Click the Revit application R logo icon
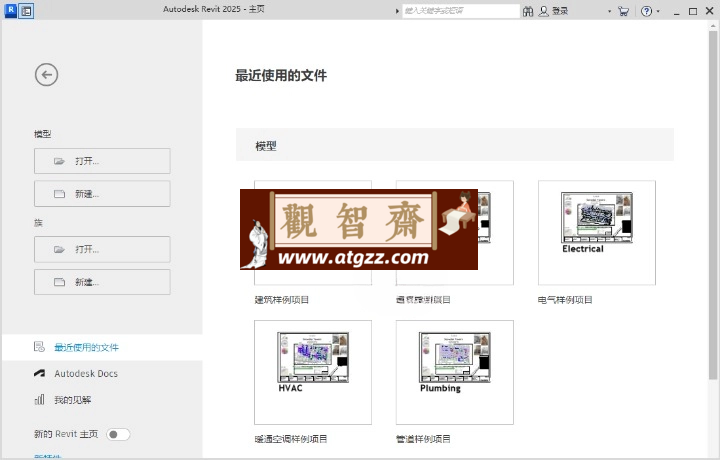The height and width of the screenshot is (460, 720). click(10, 10)
